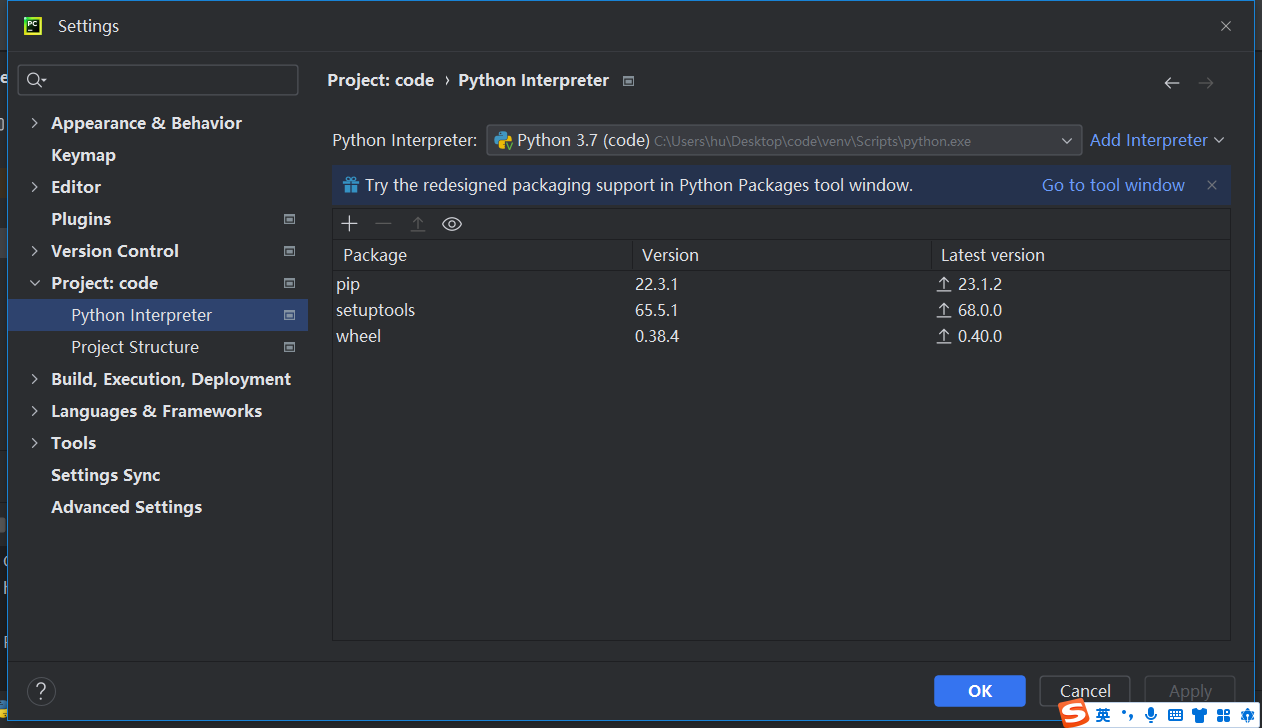1262x728 pixels.
Task: Click the Sogou microphone voice input icon
Action: pyautogui.click(x=1151, y=715)
